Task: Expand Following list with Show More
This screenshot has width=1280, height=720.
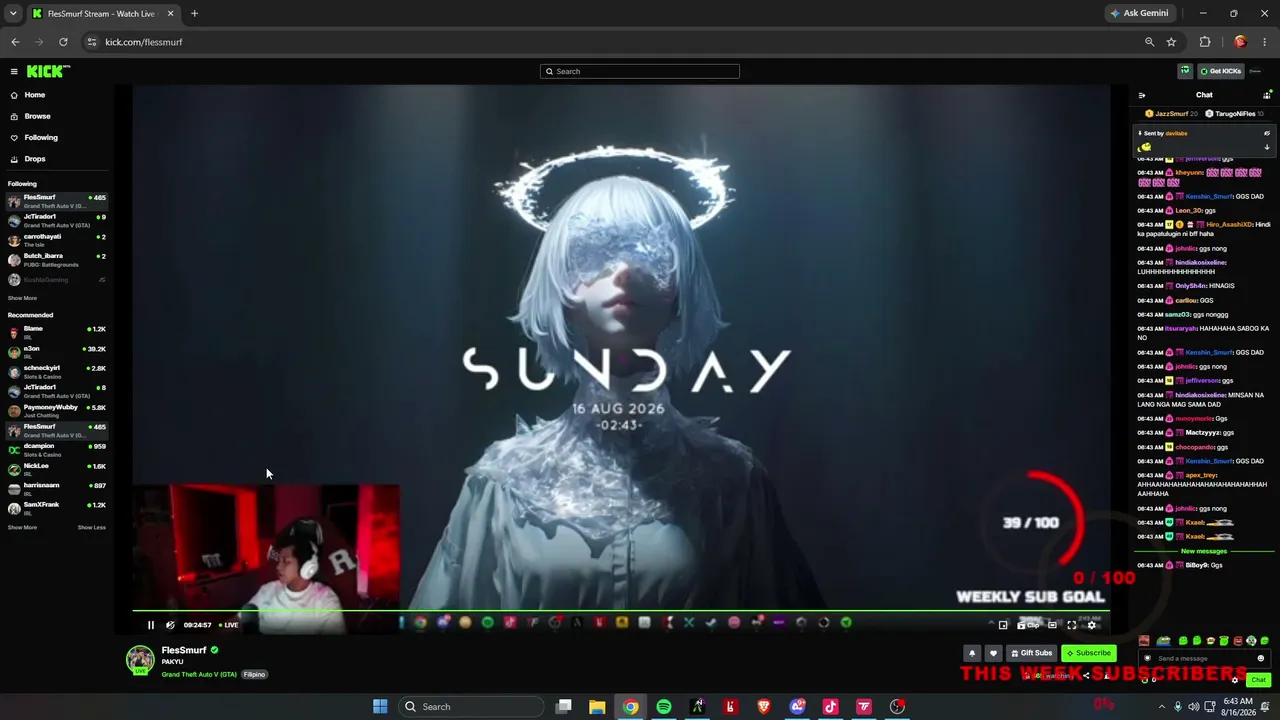Action: (x=22, y=298)
